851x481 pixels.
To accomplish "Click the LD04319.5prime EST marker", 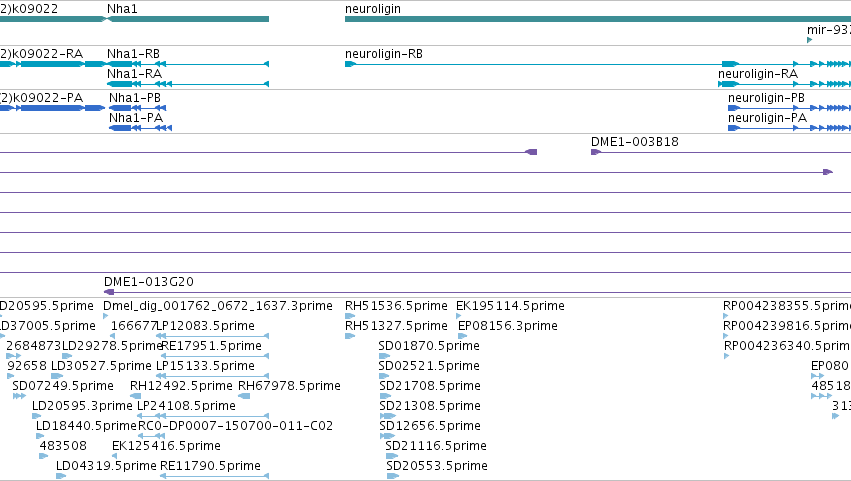I will click(61, 476).
